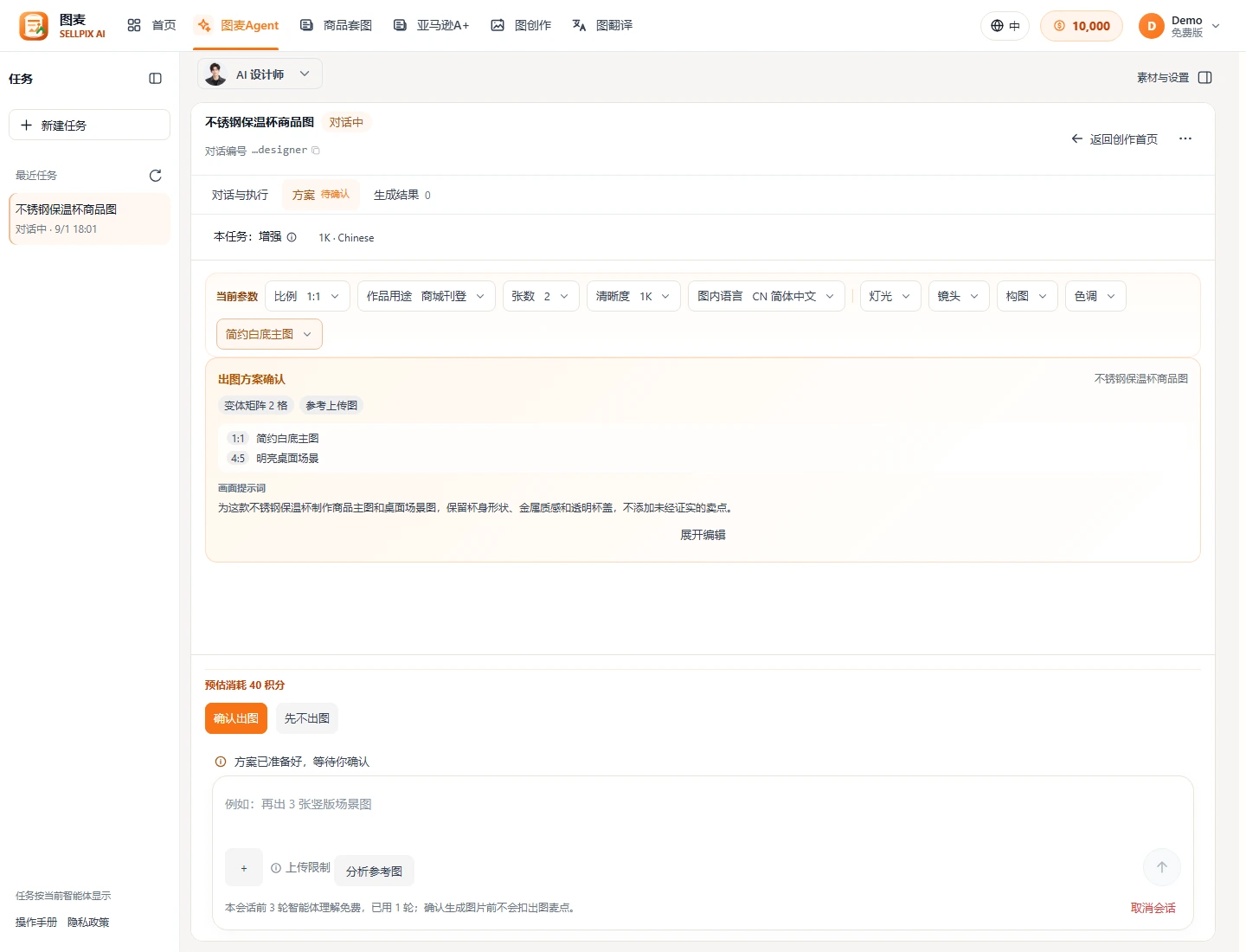Click 展开编辑 to expand the prompt
The height and width of the screenshot is (952, 1246).
[703, 535]
